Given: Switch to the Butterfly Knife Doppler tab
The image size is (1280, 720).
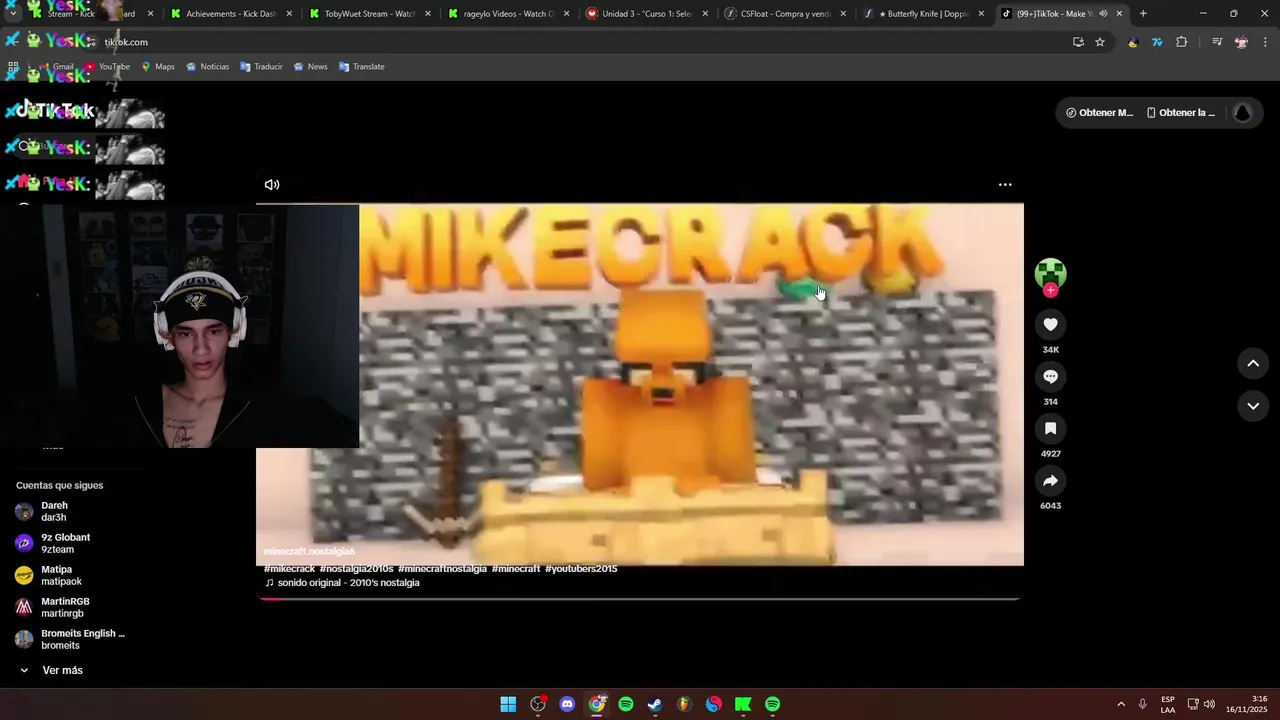Looking at the screenshot, I should (923, 14).
